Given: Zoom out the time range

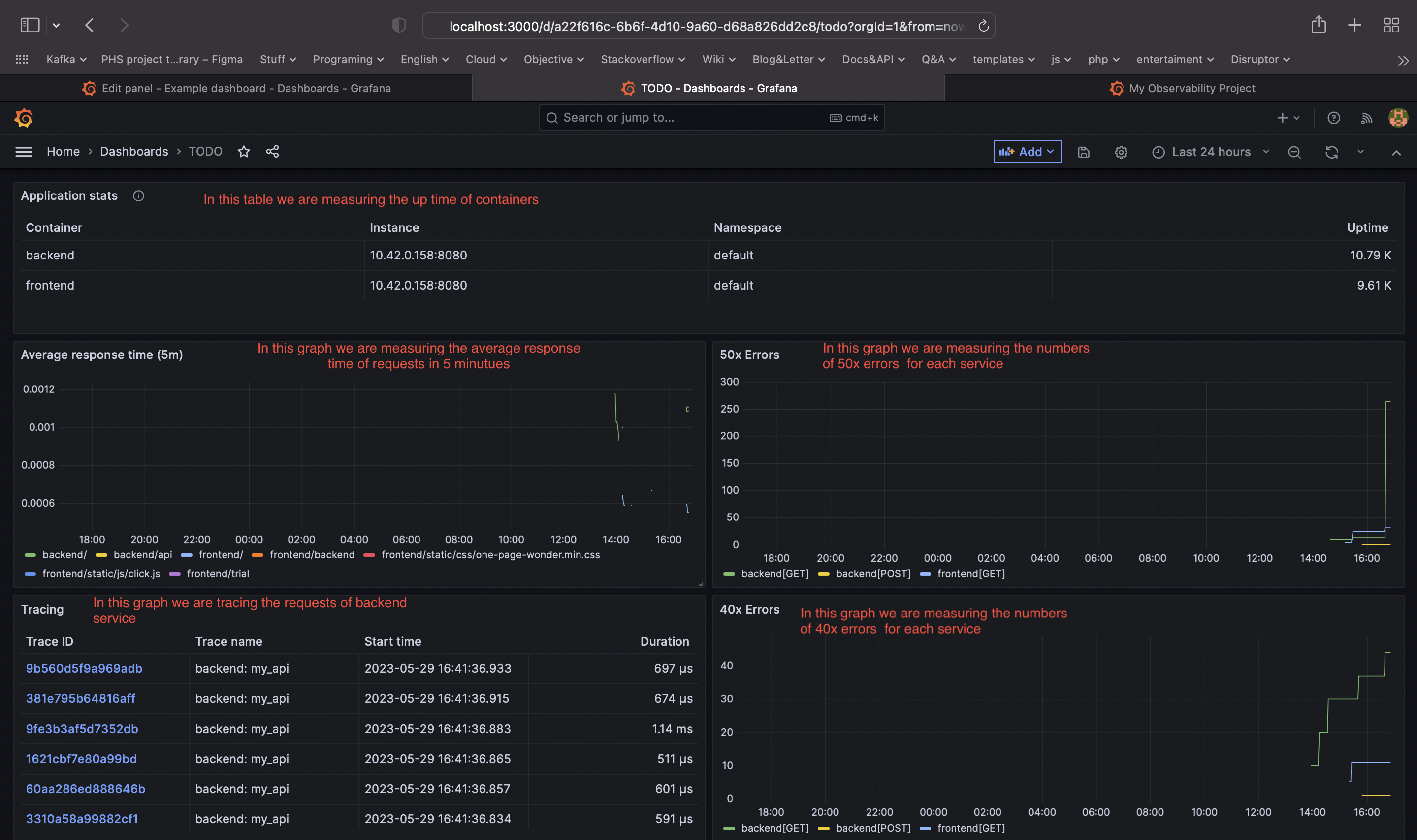Looking at the screenshot, I should 1293,152.
